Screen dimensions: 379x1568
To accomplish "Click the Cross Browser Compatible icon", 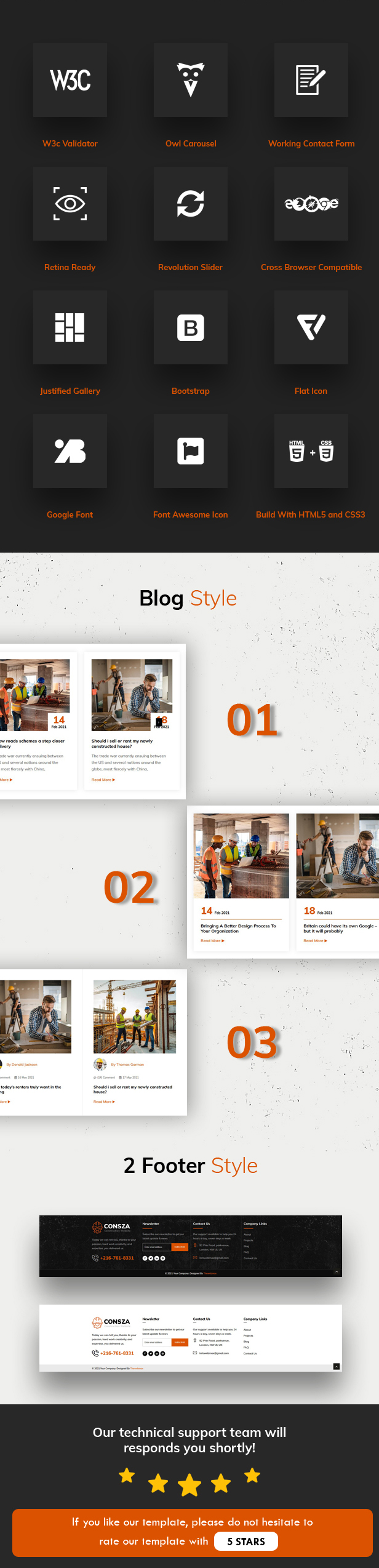I will click(311, 204).
